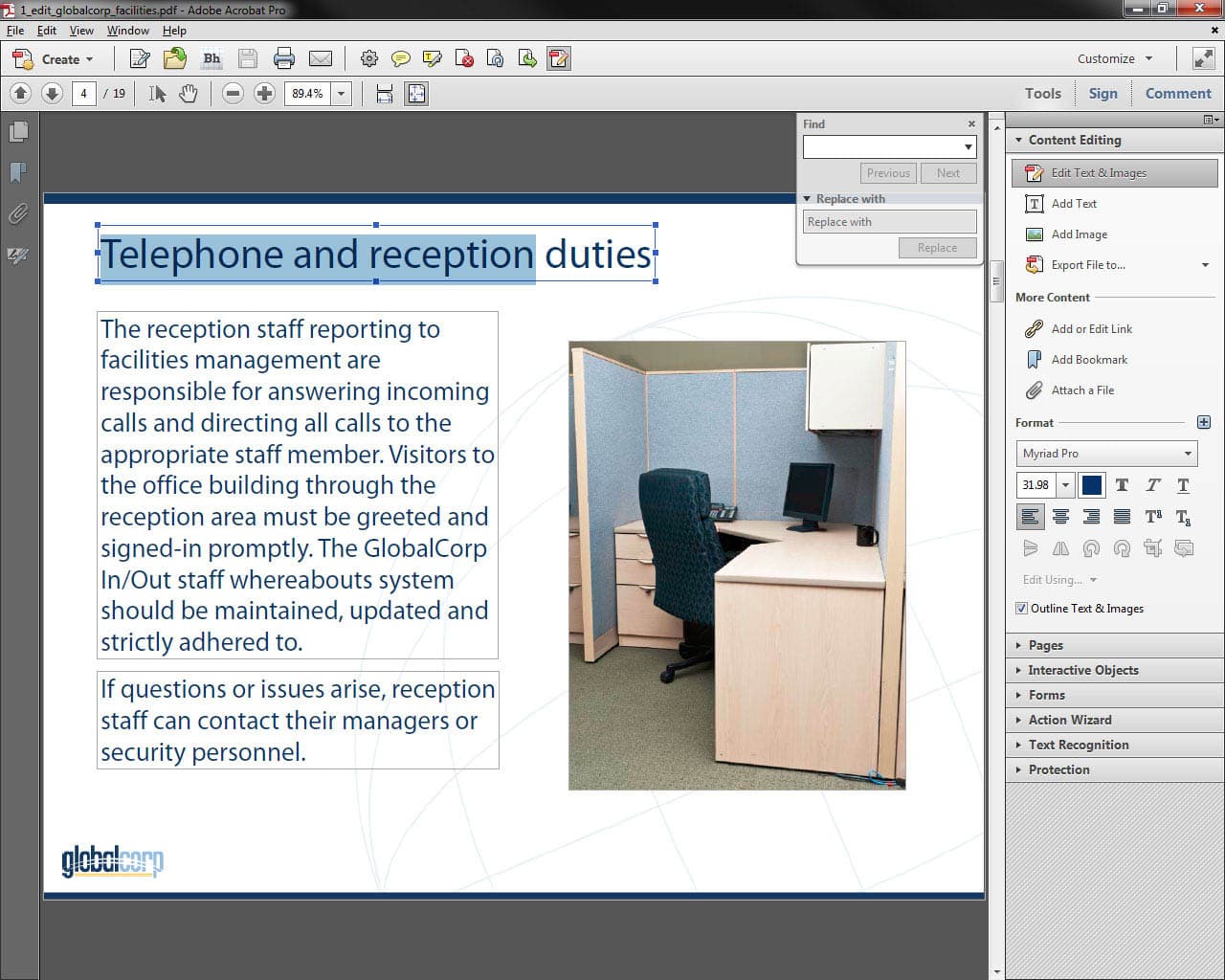Select the Hand tool
This screenshot has width=1225, height=980.
189,94
